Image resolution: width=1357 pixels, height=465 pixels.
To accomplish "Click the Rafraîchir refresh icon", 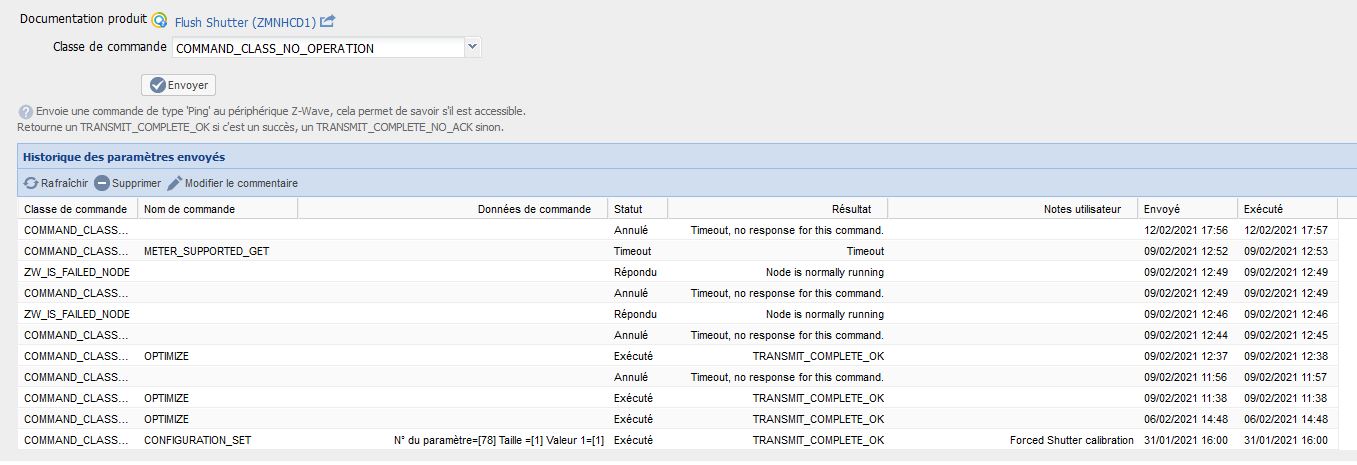I will pos(31,184).
